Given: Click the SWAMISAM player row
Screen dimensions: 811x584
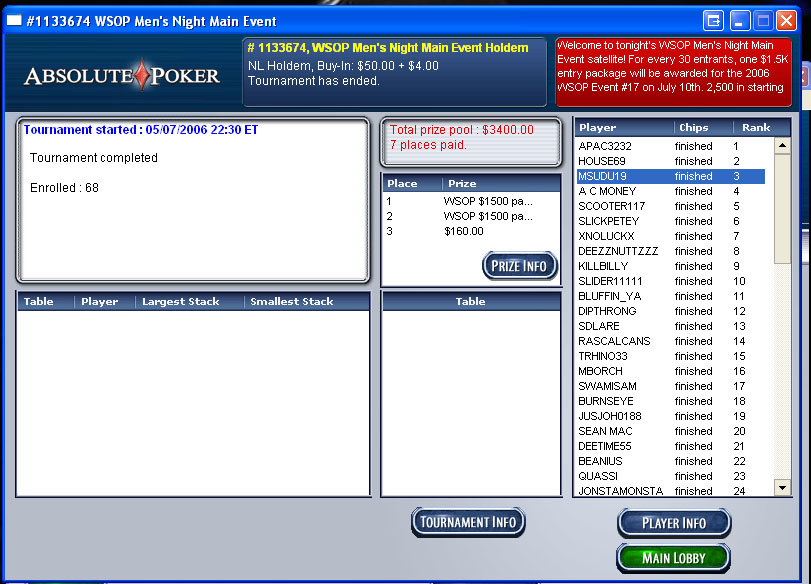Looking at the screenshot, I should pos(671,386).
